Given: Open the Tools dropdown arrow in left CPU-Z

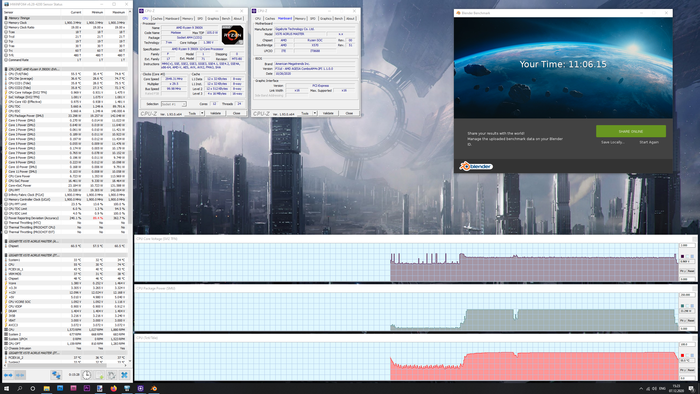Looking at the screenshot, I should (x=202, y=113).
